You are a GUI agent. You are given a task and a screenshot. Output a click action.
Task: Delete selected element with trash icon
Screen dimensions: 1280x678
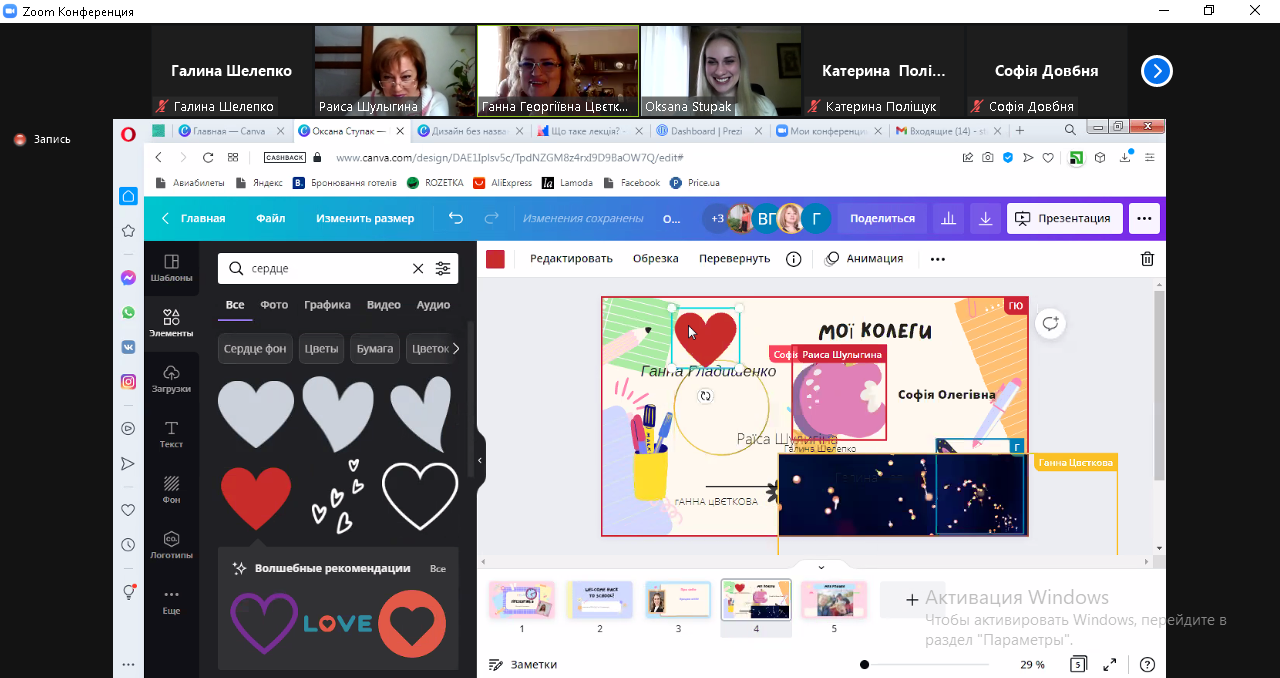coord(1147,259)
